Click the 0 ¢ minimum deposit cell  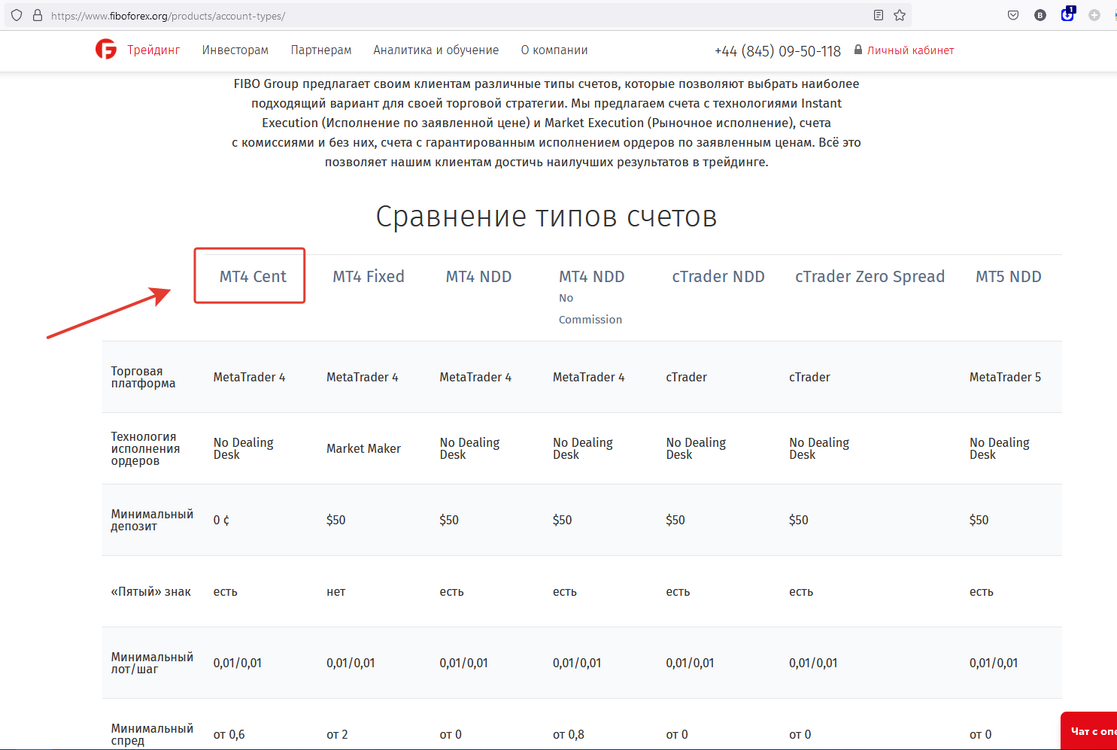click(222, 520)
